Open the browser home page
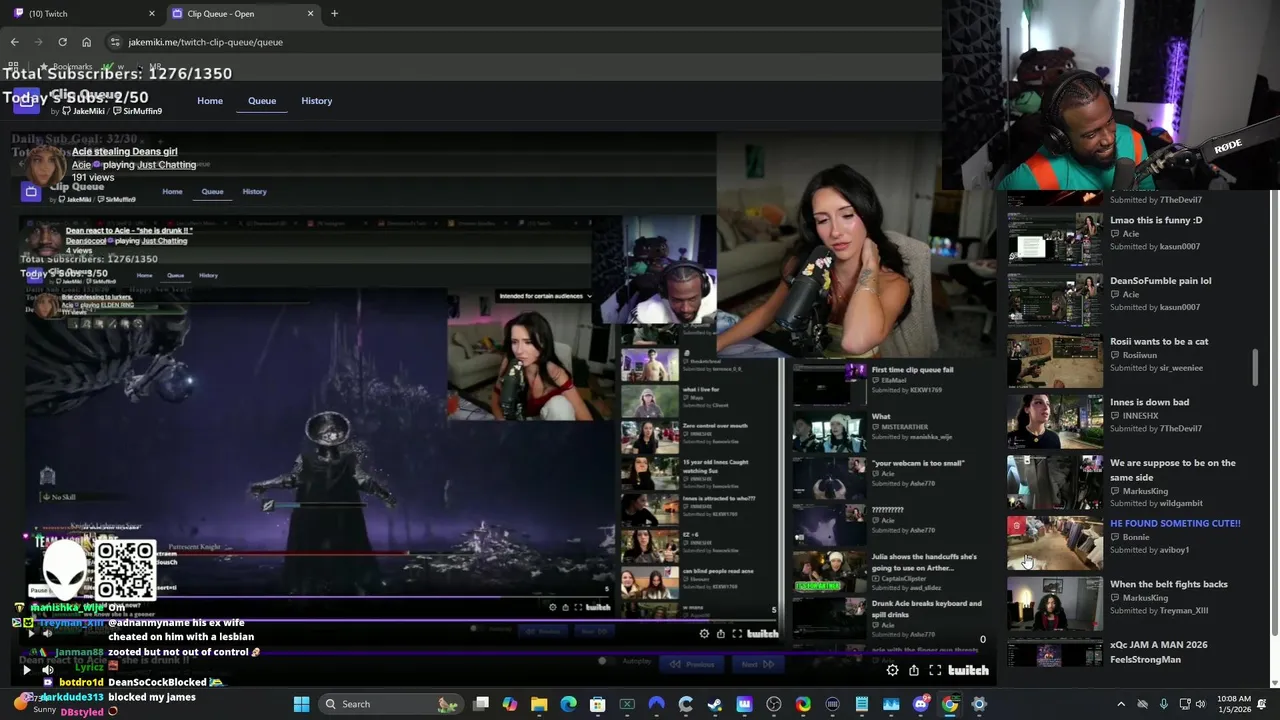This screenshot has width=1280, height=720. click(86, 42)
